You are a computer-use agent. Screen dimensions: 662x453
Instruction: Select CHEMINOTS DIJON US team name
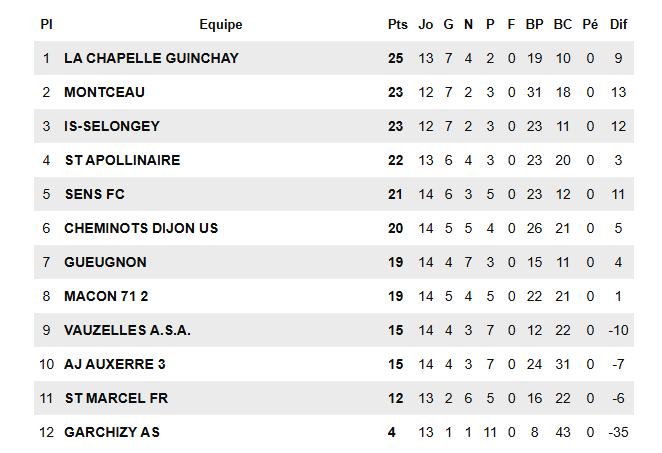coord(141,228)
